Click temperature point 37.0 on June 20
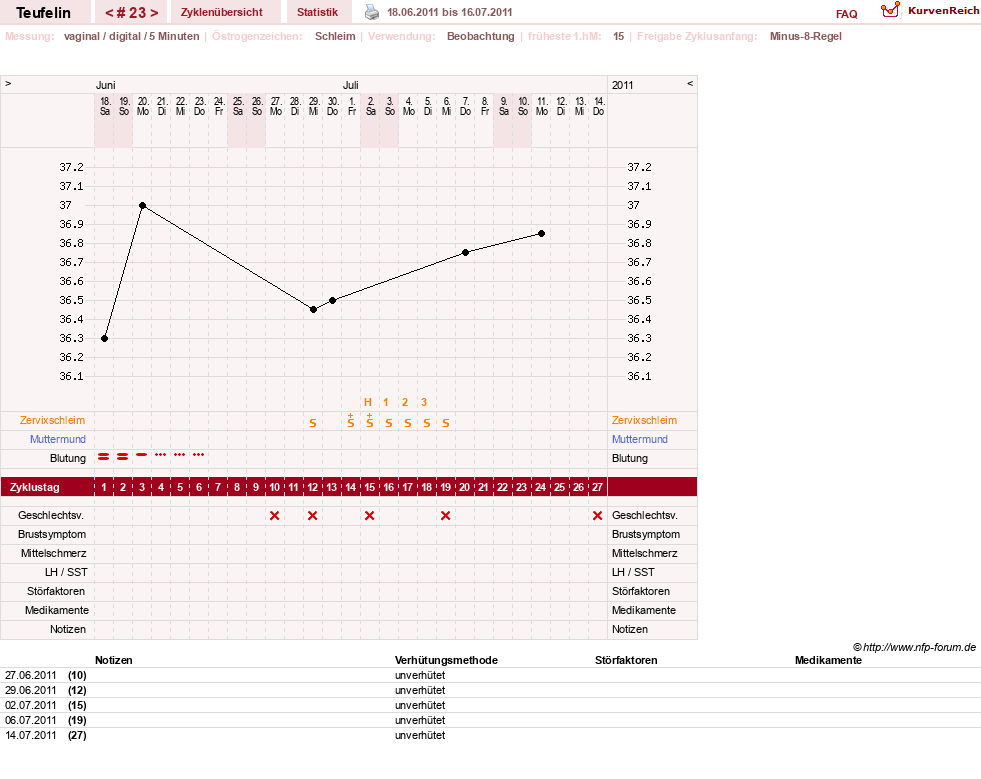This screenshot has height=779, width=981. point(143,205)
